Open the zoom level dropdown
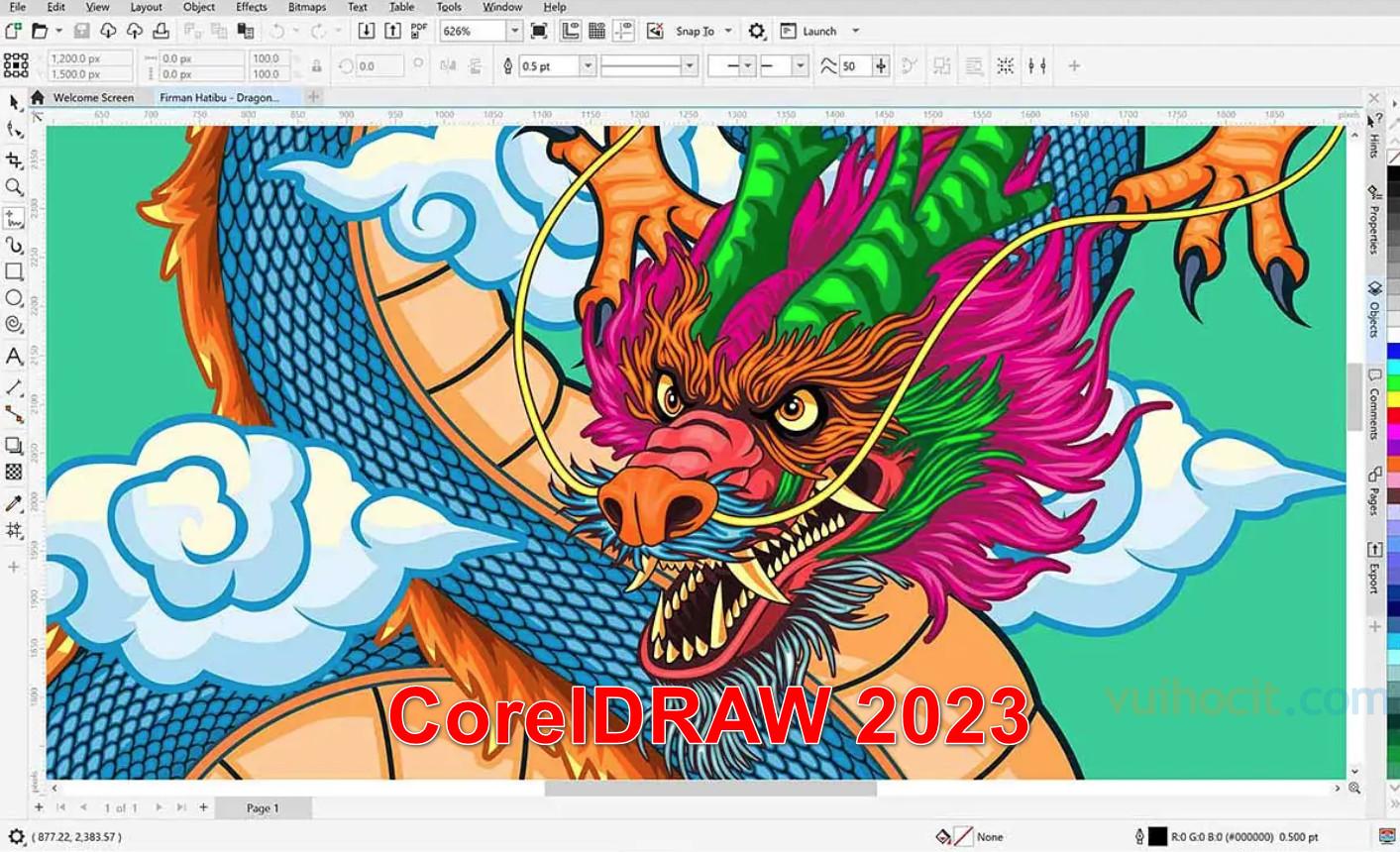This screenshot has height=852, width=1400. coord(514,31)
